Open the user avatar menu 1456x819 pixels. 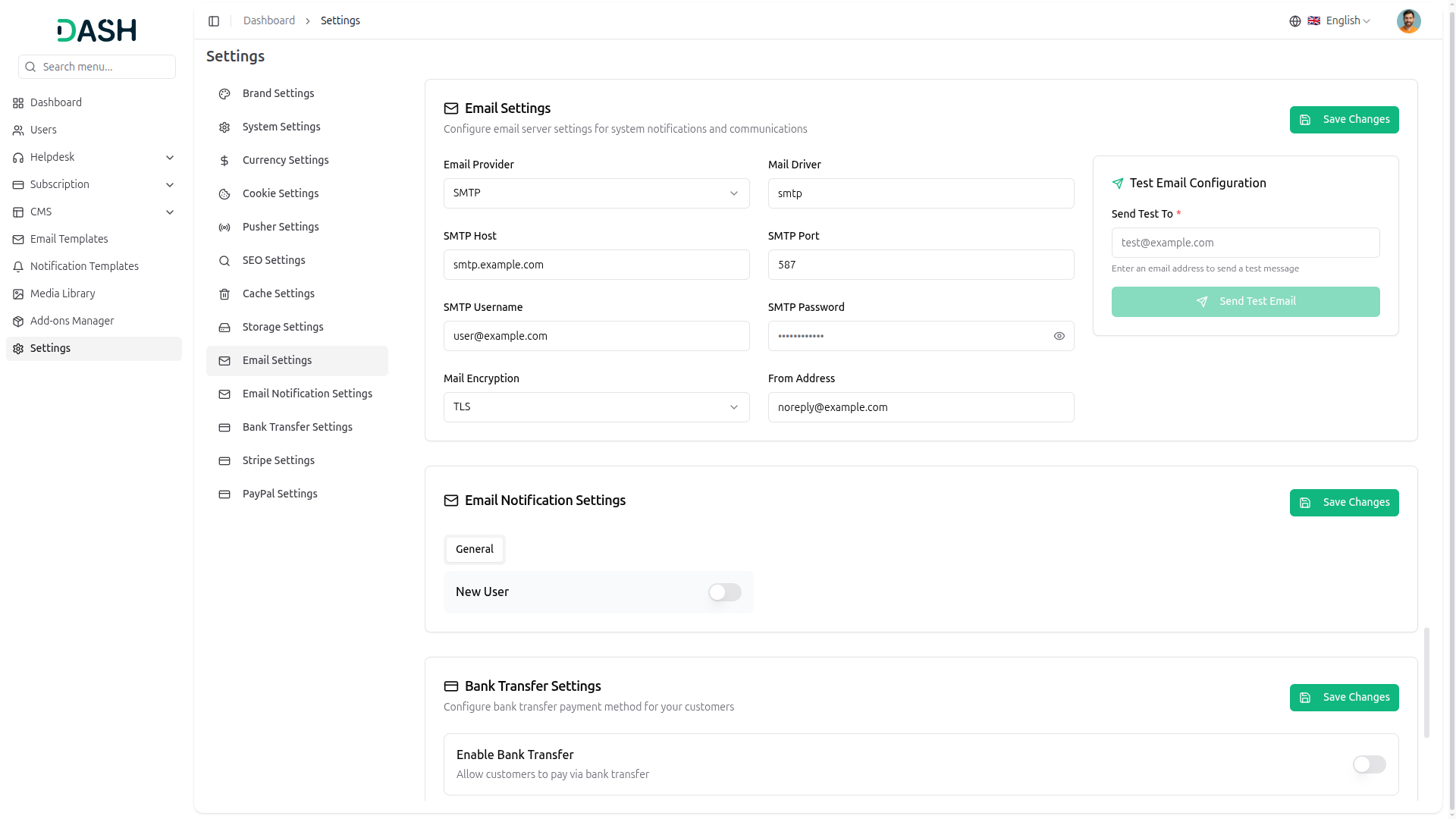(x=1409, y=21)
